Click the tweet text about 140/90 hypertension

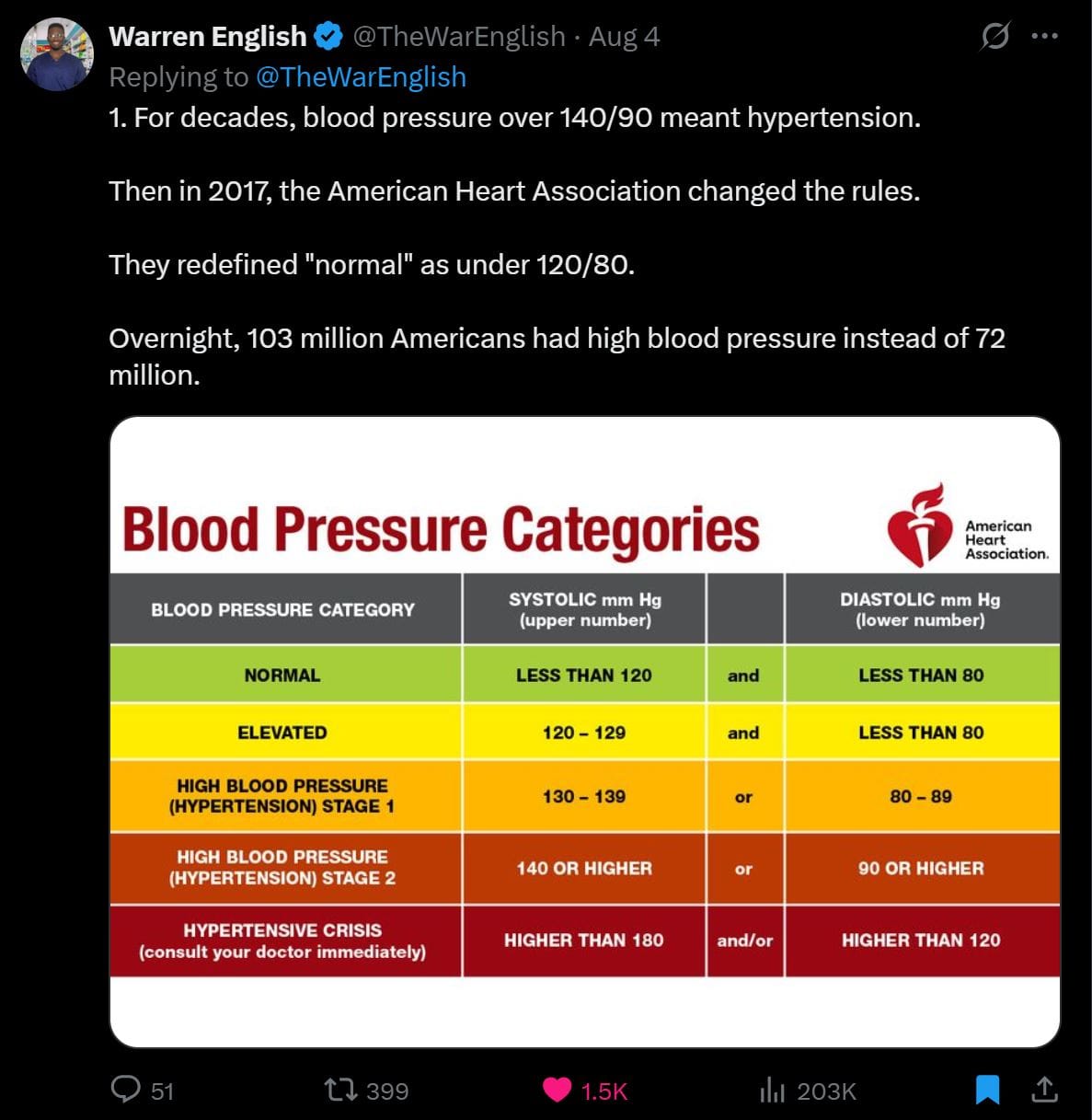pos(514,118)
